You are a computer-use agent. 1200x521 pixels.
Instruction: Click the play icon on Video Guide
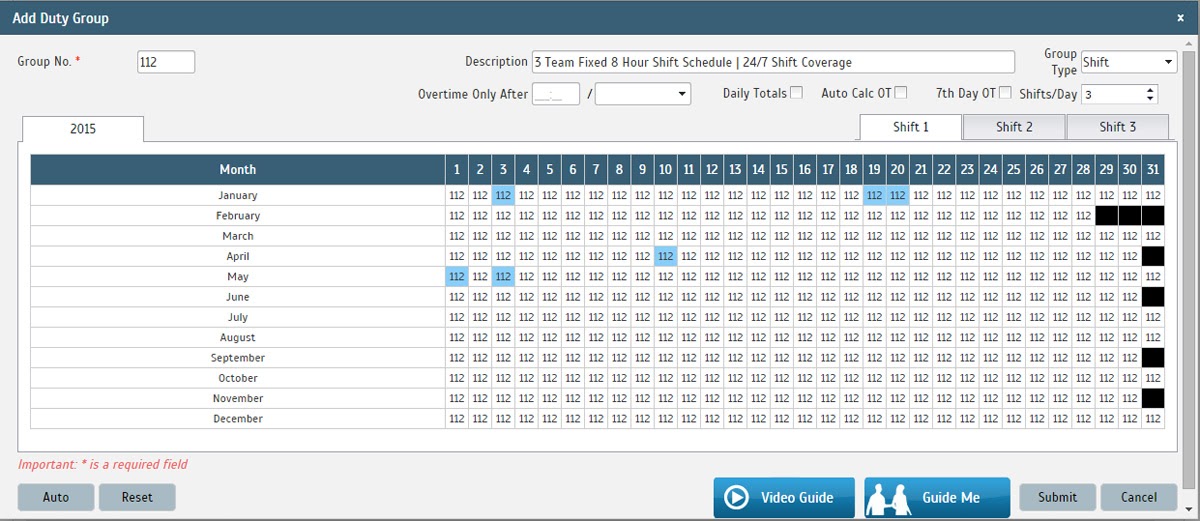(x=737, y=497)
